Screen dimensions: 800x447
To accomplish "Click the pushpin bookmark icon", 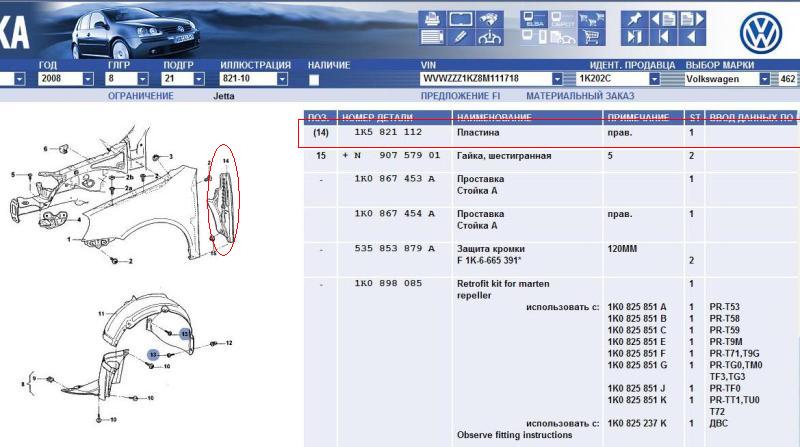I will (634, 19).
